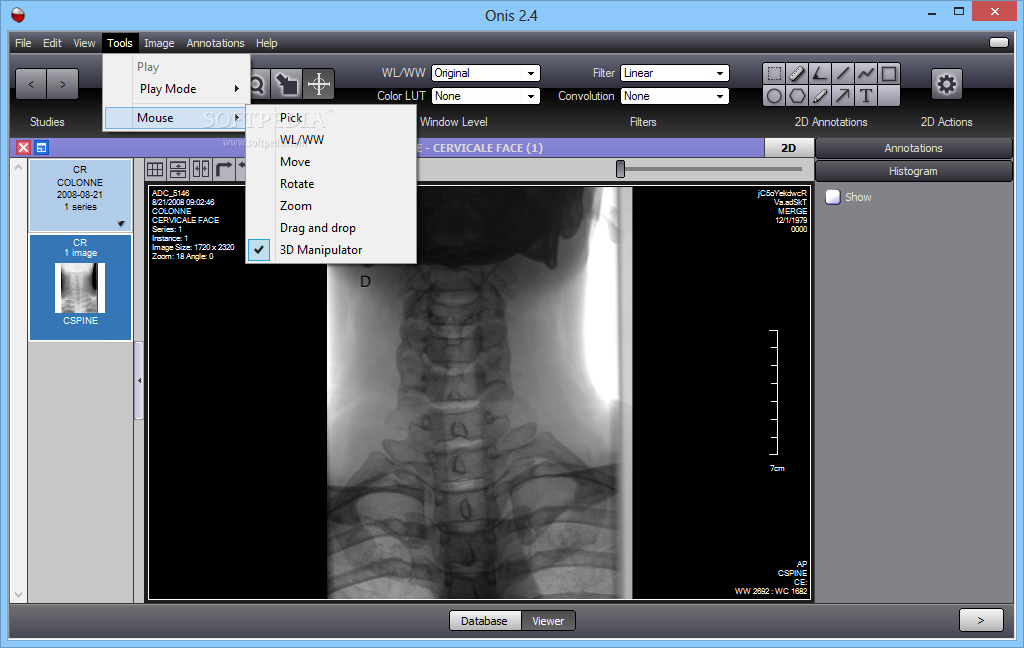This screenshot has height=648, width=1024.
Task: Expand the Play Mode submenu
Action: pyautogui.click(x=176, y=89)
